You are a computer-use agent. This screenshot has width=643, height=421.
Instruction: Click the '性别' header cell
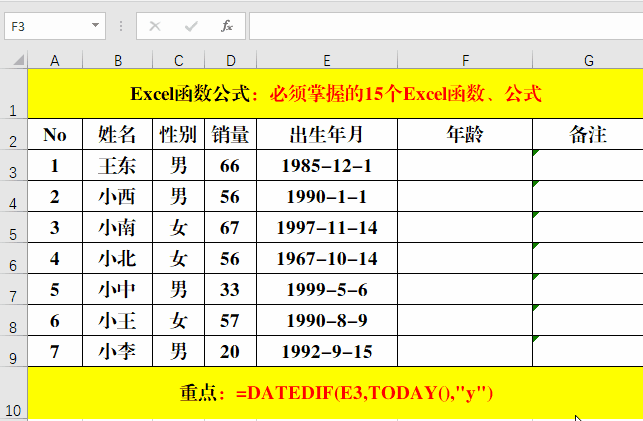[178, 134]
